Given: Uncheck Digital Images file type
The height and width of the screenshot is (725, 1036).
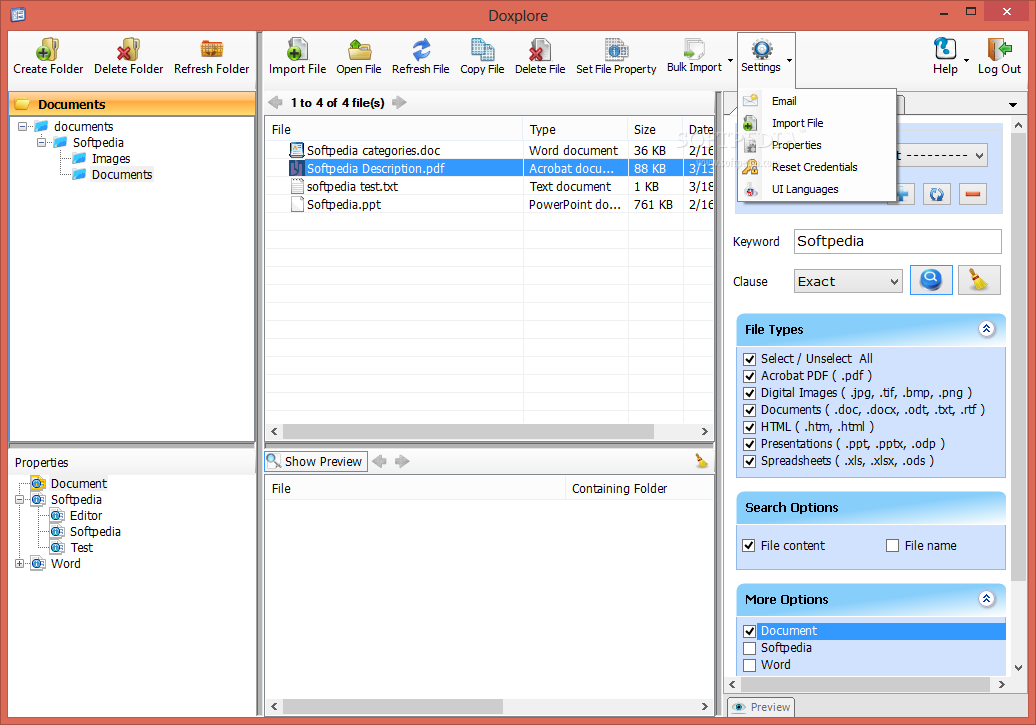Looking at the screenshot, I should 749,393.
